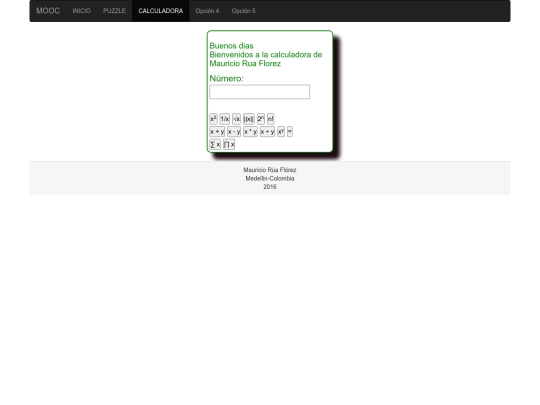Click the 'Buenos dias' greeting text
The width and height of the screenshot is (540, 405).
tap(231, 46)
